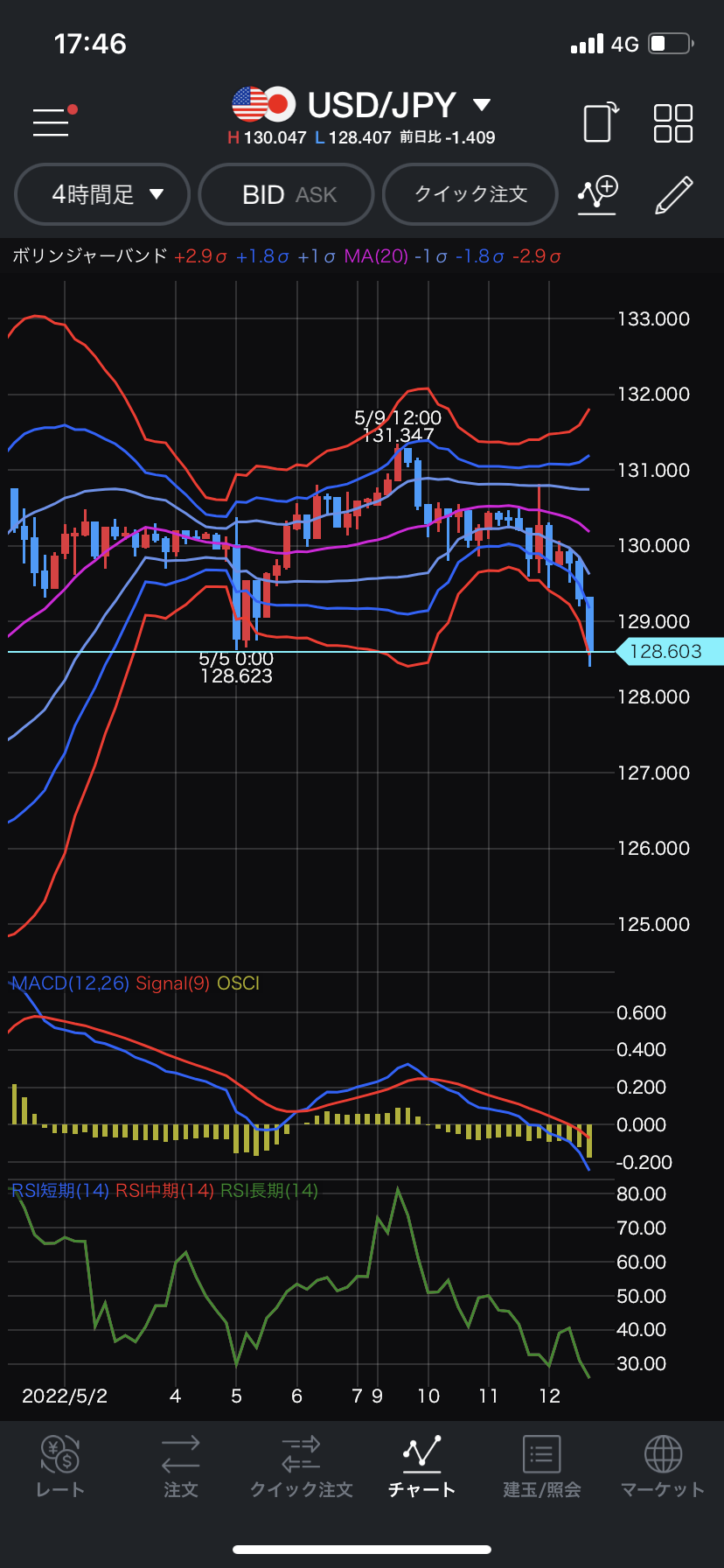Expand the 4時間足 timeframe dropdown

click(x=103, y=194)
